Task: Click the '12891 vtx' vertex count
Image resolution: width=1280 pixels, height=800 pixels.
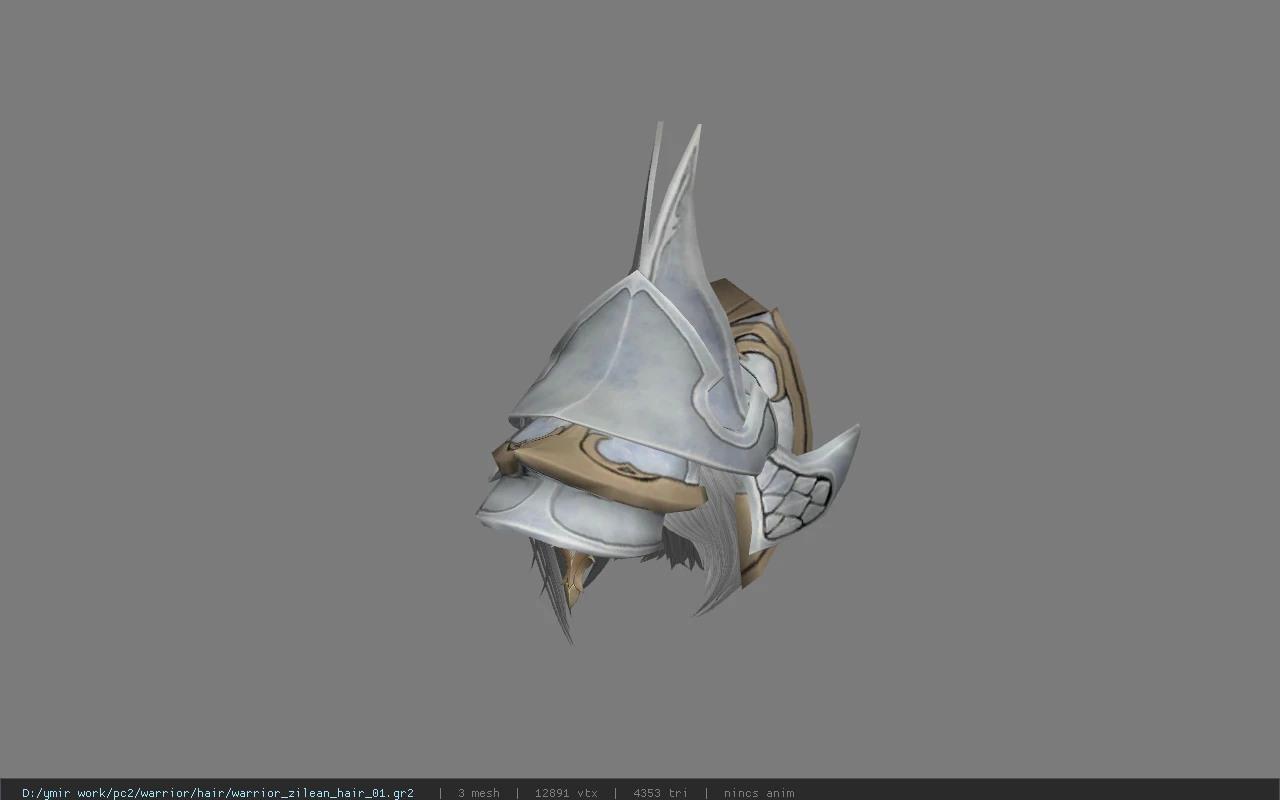Action: 566,793
